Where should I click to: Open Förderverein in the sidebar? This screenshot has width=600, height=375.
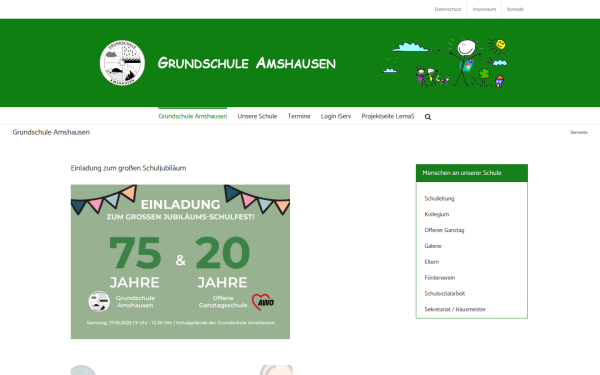[439, 278]
